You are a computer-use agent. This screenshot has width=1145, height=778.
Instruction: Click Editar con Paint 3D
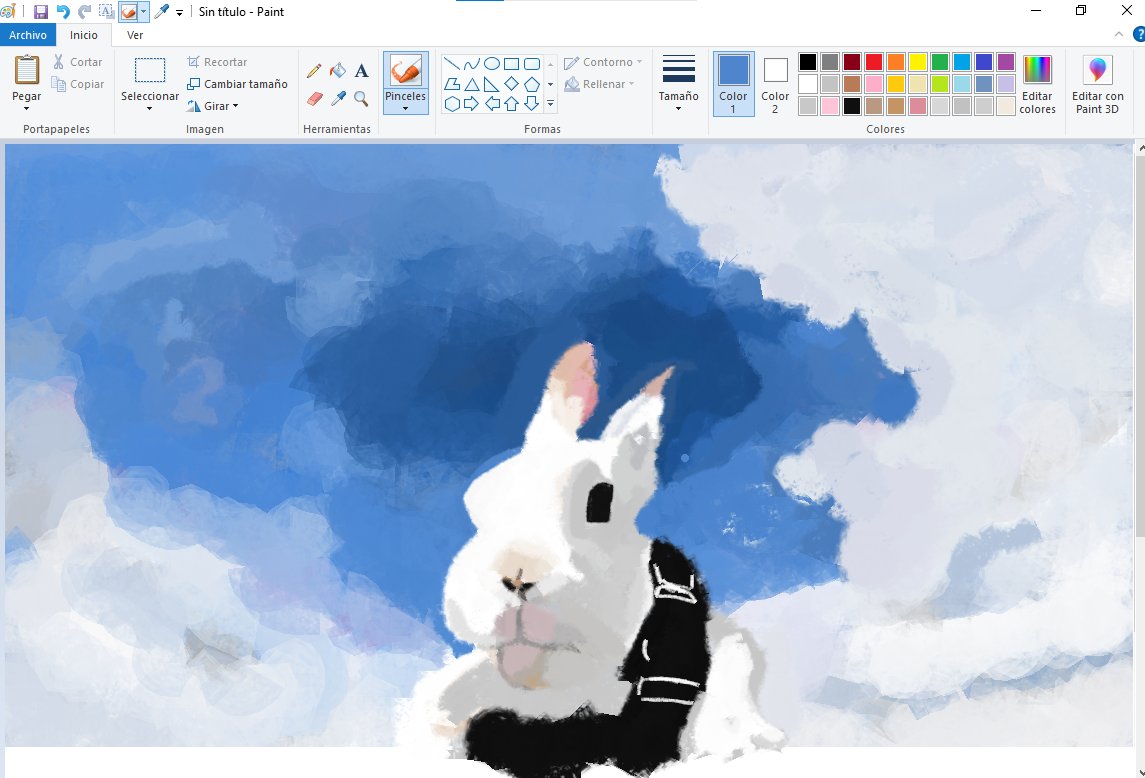(1098, 83)
